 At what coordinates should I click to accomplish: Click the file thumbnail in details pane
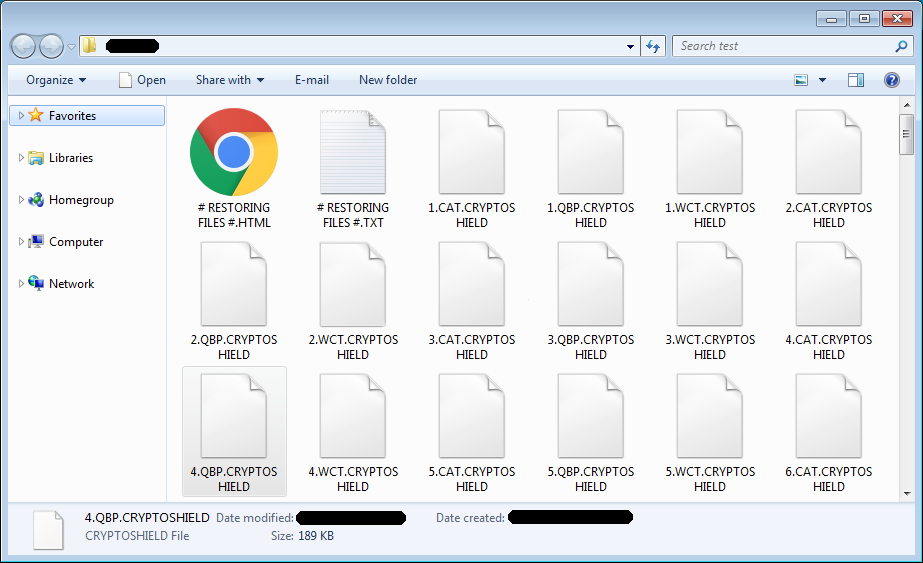coord(48,529)
